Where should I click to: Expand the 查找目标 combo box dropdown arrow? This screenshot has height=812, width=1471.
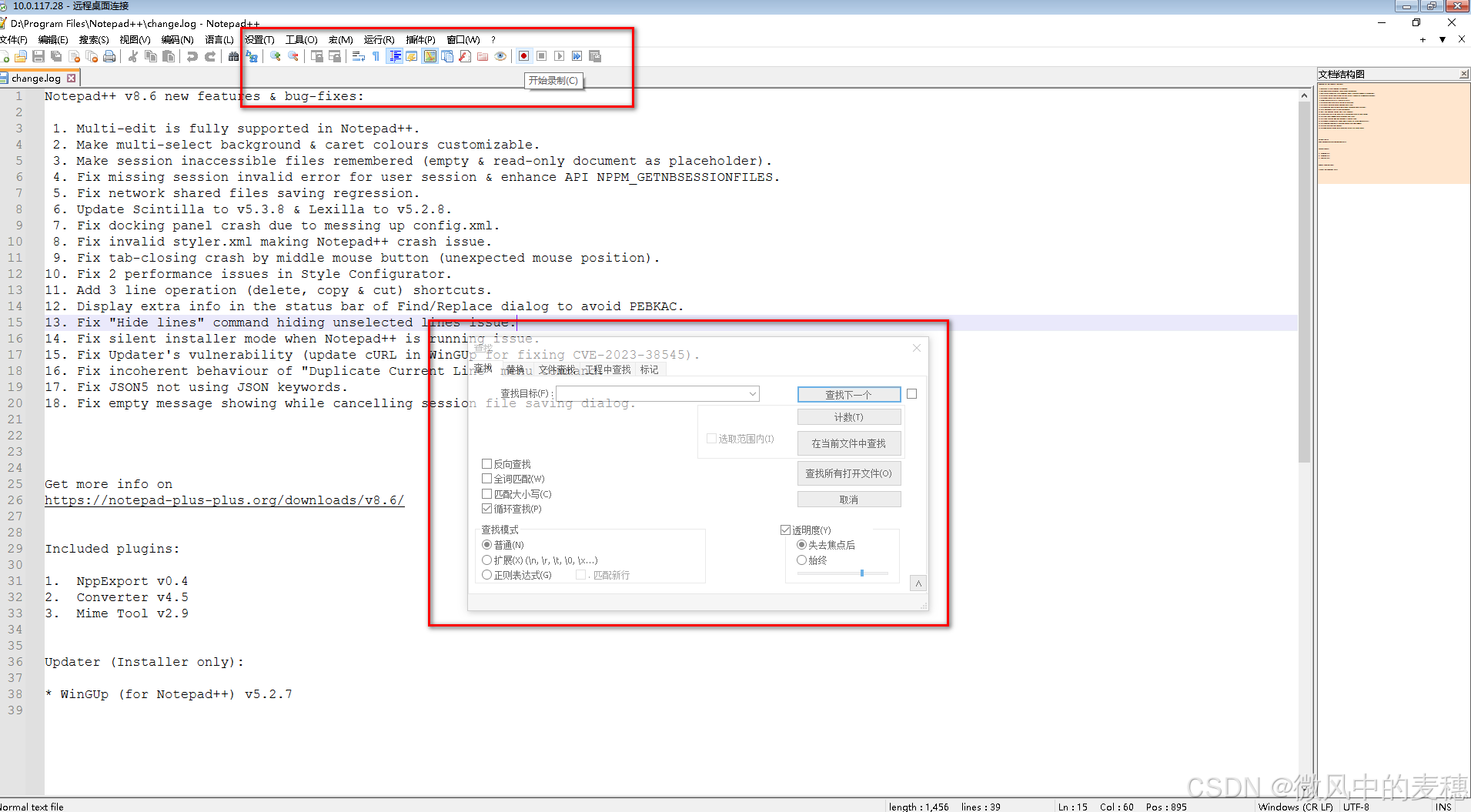[752, 394]
